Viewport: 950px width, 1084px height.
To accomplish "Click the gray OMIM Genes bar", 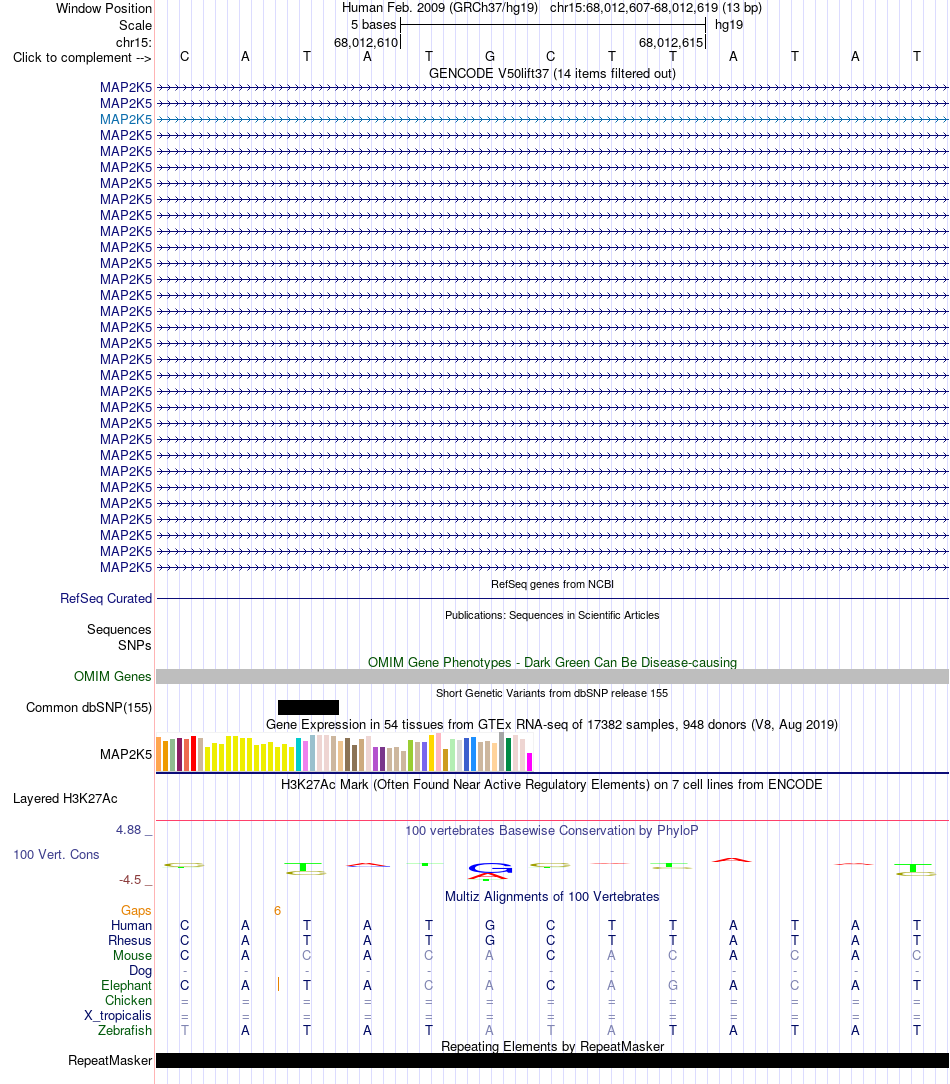I will tap(552, 677).
